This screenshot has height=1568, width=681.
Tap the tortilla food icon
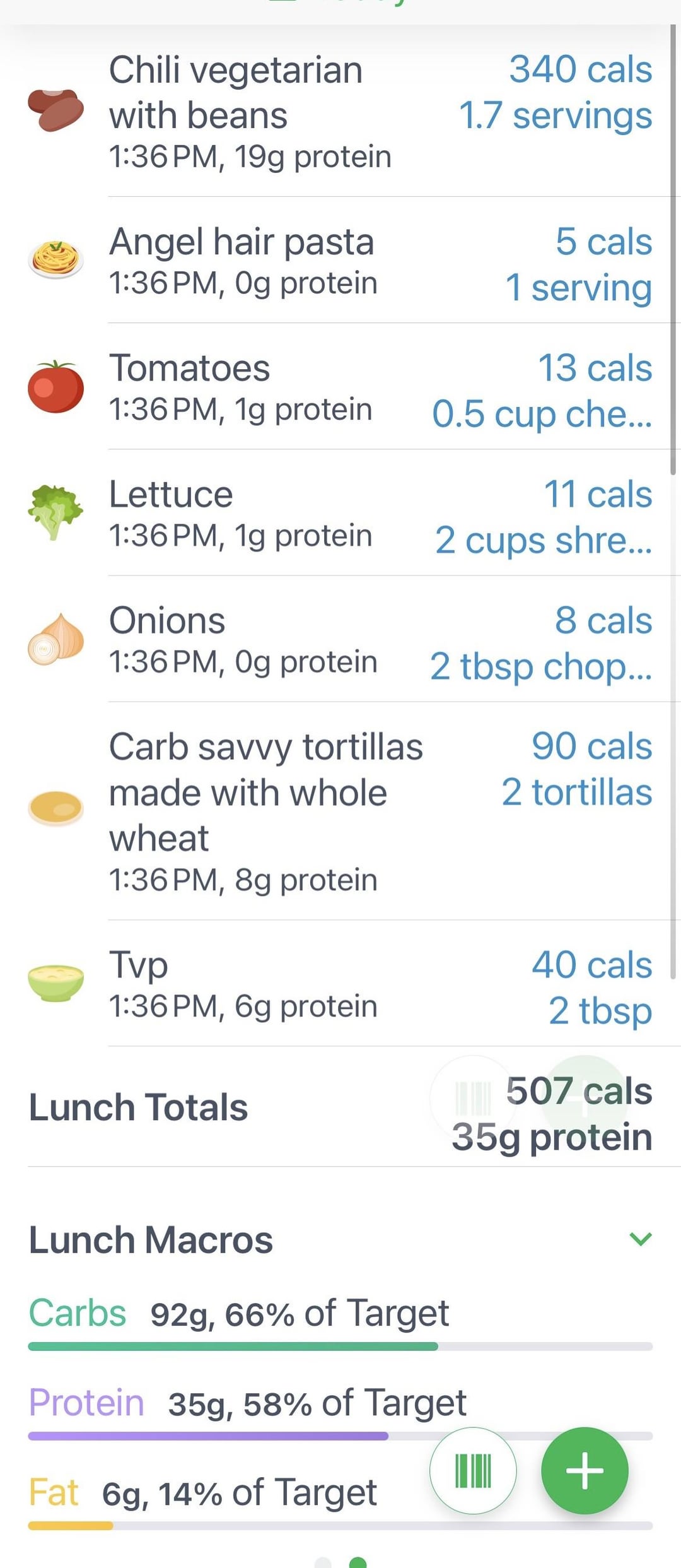point(55,808)
